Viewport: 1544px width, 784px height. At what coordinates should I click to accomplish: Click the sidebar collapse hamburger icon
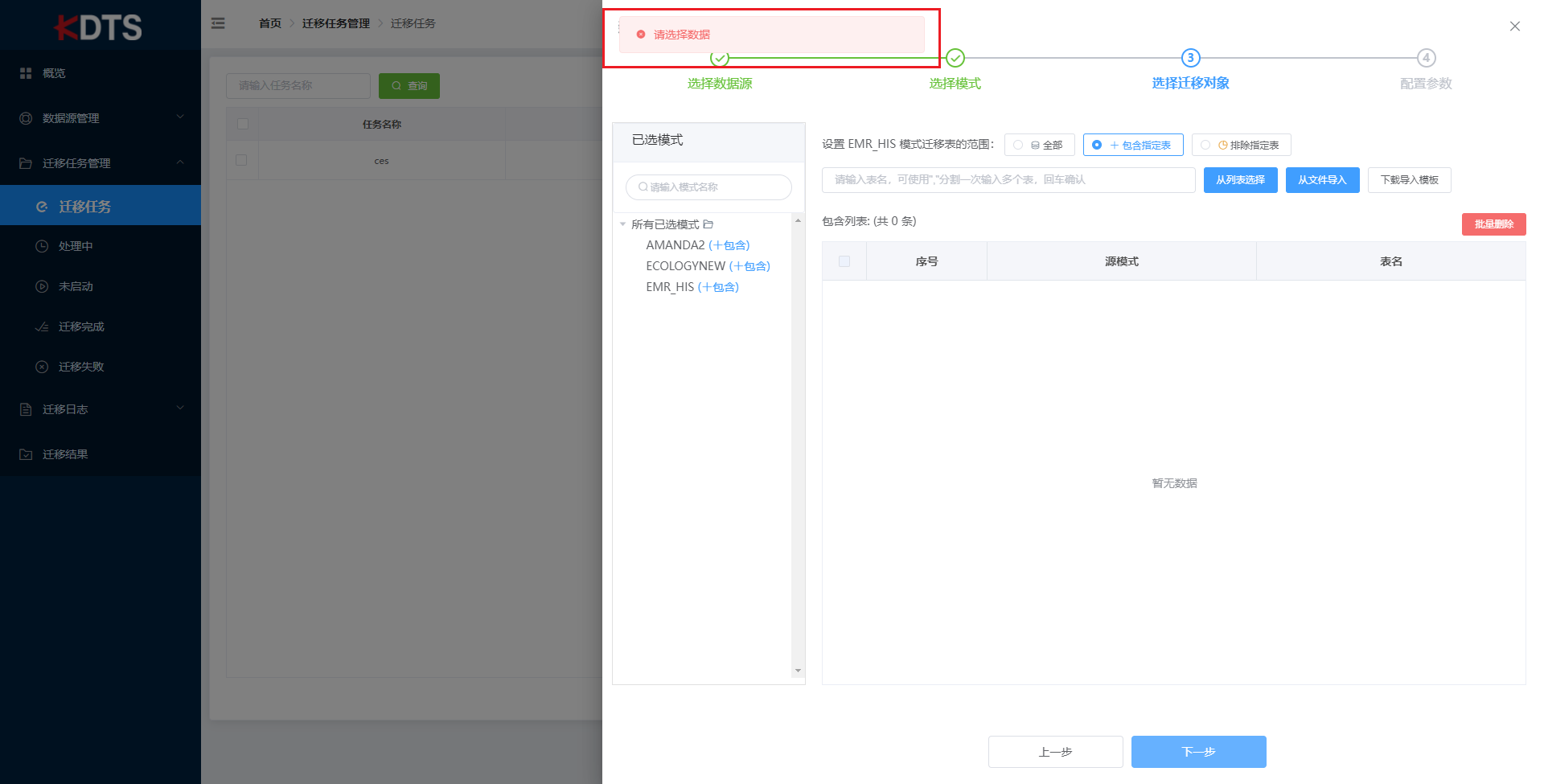217,23
